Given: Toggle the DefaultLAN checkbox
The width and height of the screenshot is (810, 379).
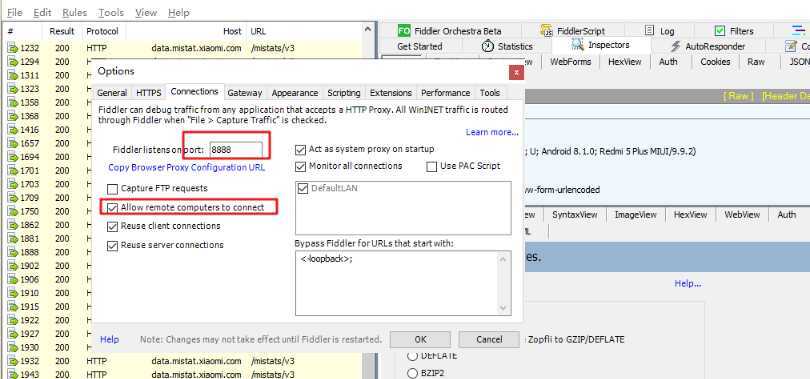Looking at the screenshot, I should coord(303,189).
